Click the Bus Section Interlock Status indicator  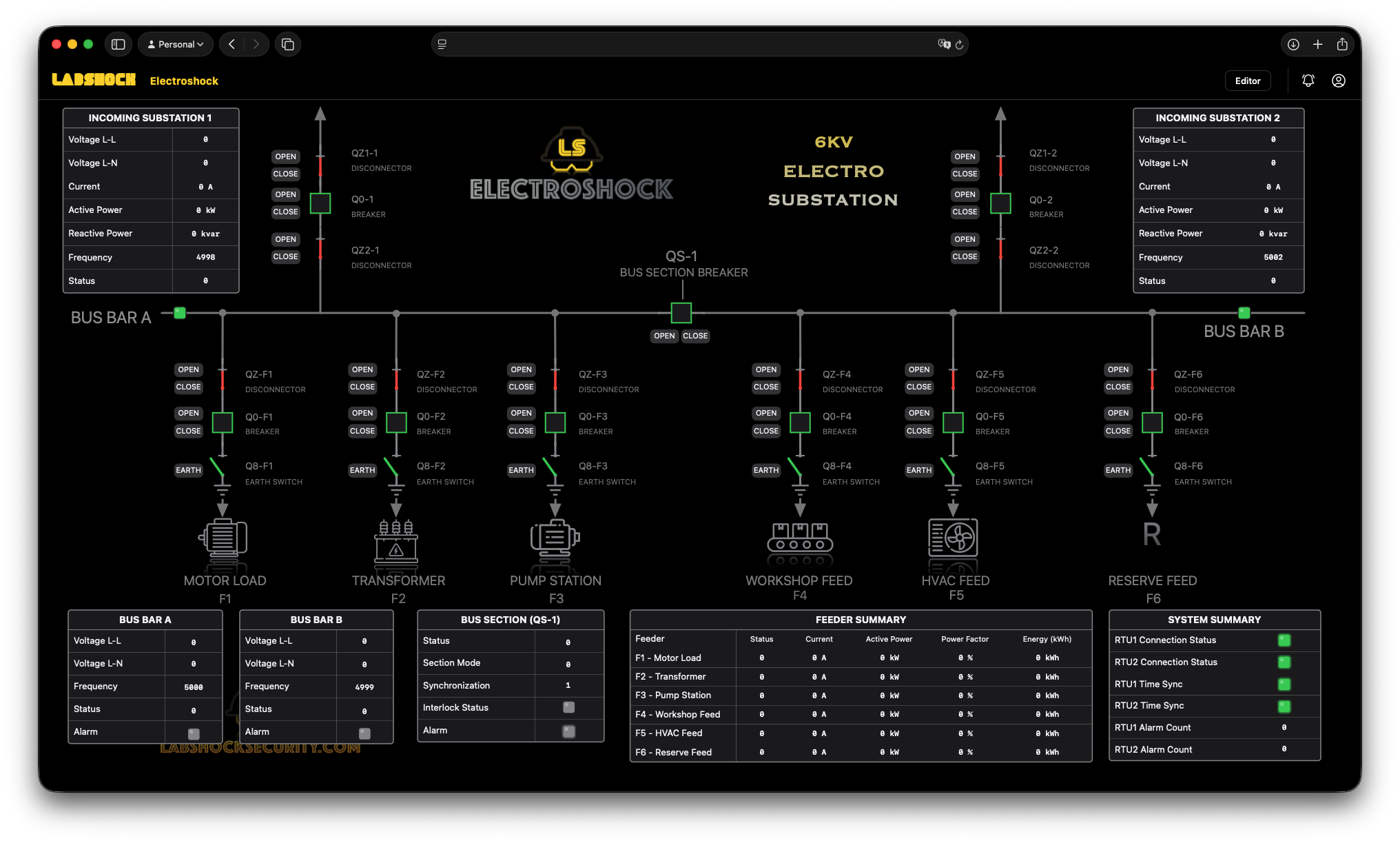coord(568,707)
